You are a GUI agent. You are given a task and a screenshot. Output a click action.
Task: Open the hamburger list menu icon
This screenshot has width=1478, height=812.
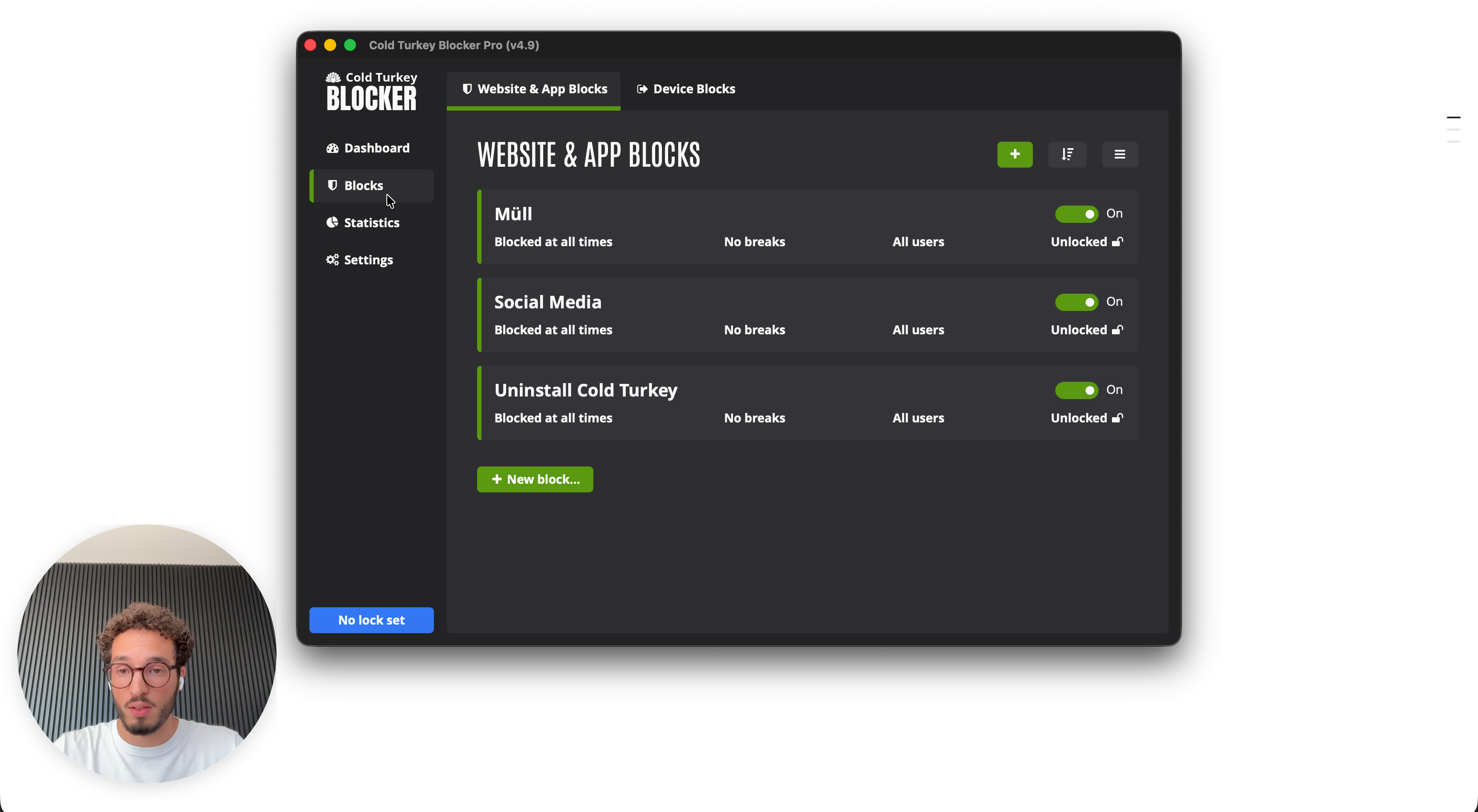(x=1119, y=154)
